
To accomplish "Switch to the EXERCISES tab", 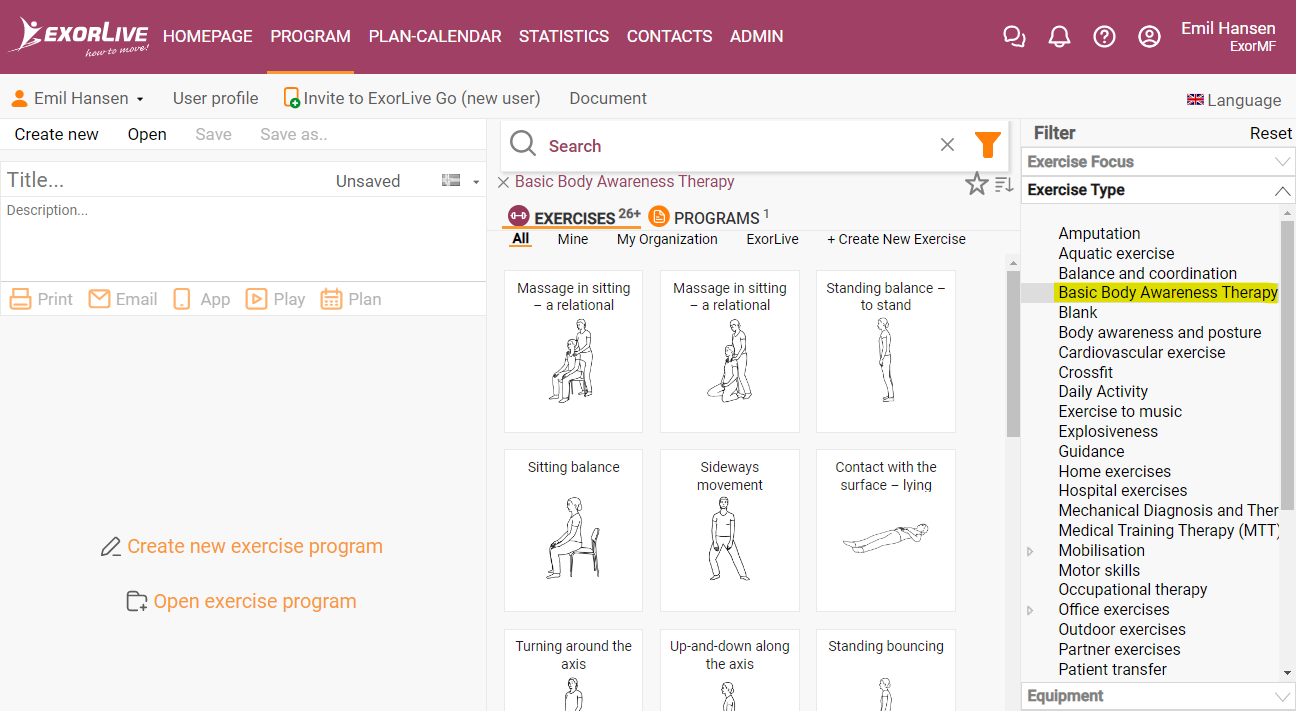I will coord(573,217).
